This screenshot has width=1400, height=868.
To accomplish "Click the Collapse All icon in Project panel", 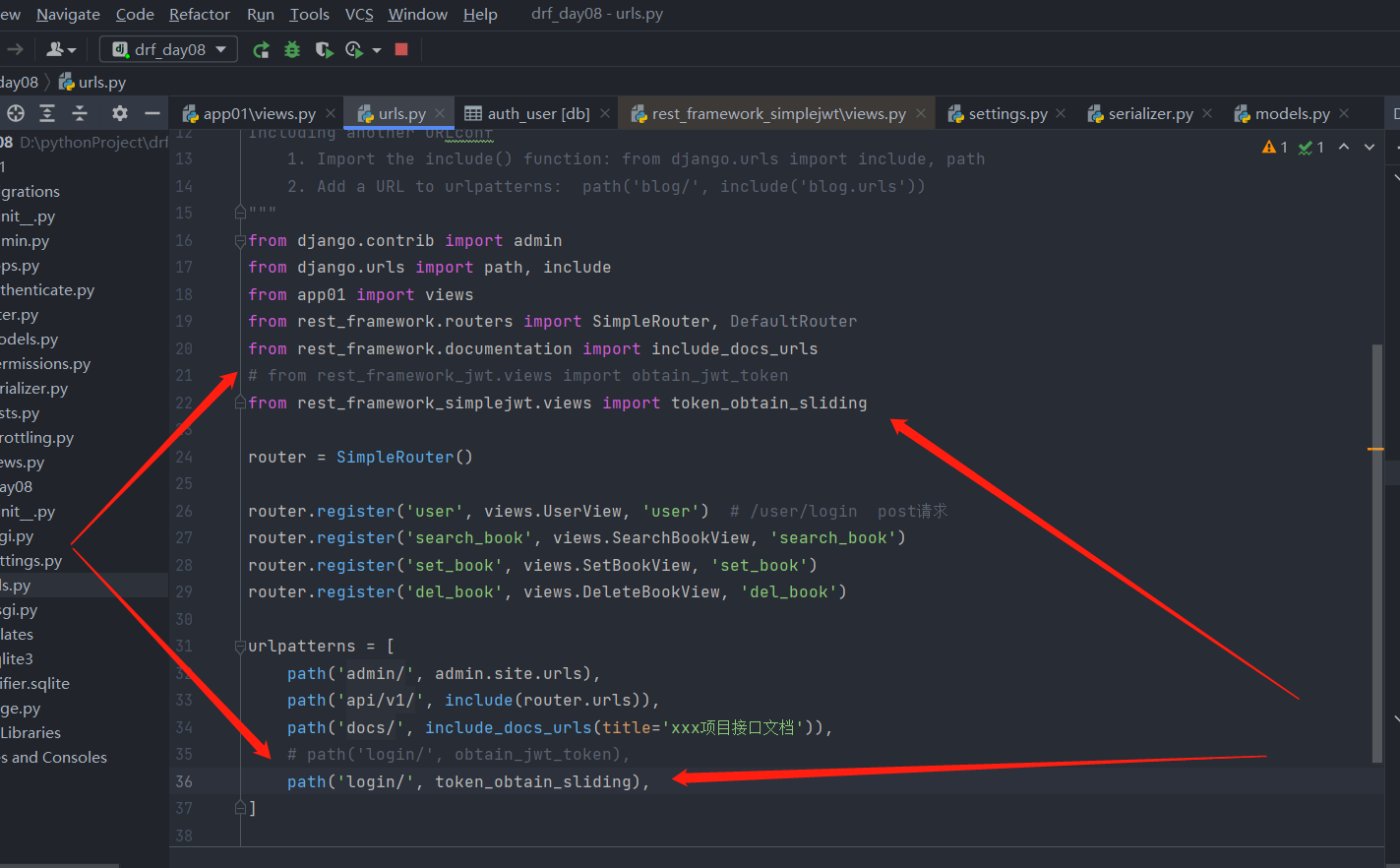I will tap(80, 113).
